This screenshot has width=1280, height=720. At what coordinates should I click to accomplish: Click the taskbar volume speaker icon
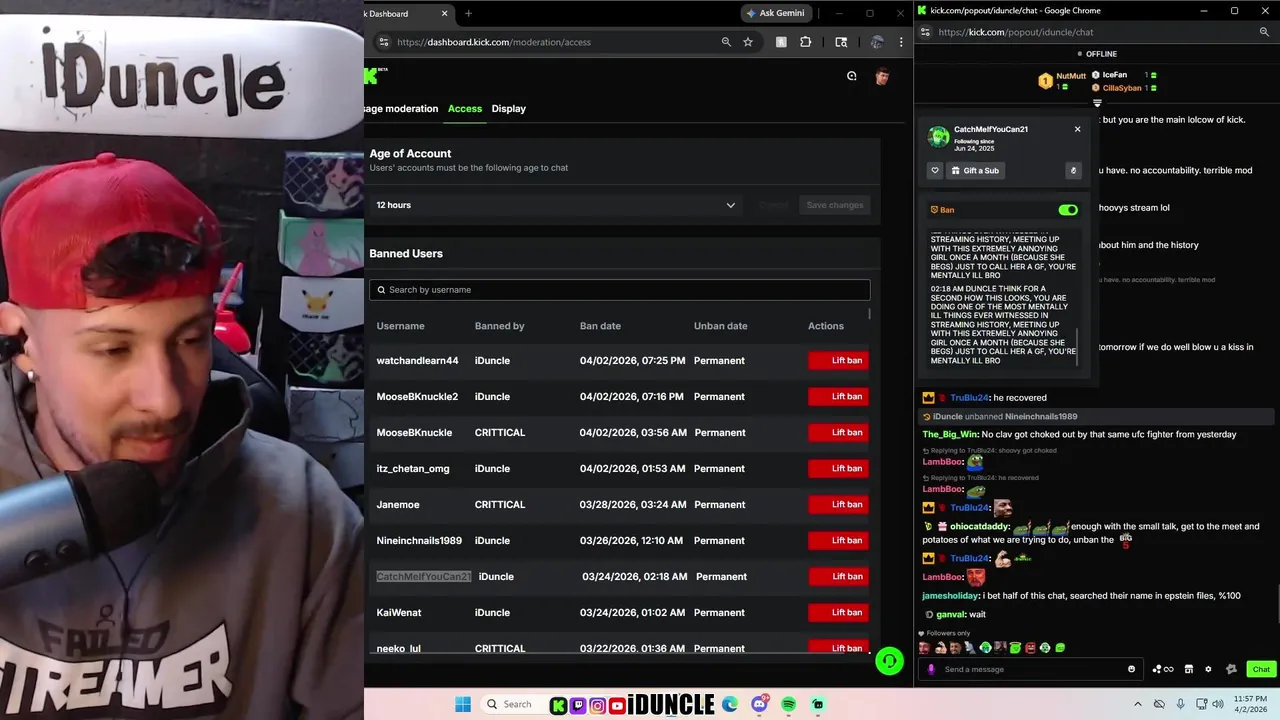coord(1217,704)
